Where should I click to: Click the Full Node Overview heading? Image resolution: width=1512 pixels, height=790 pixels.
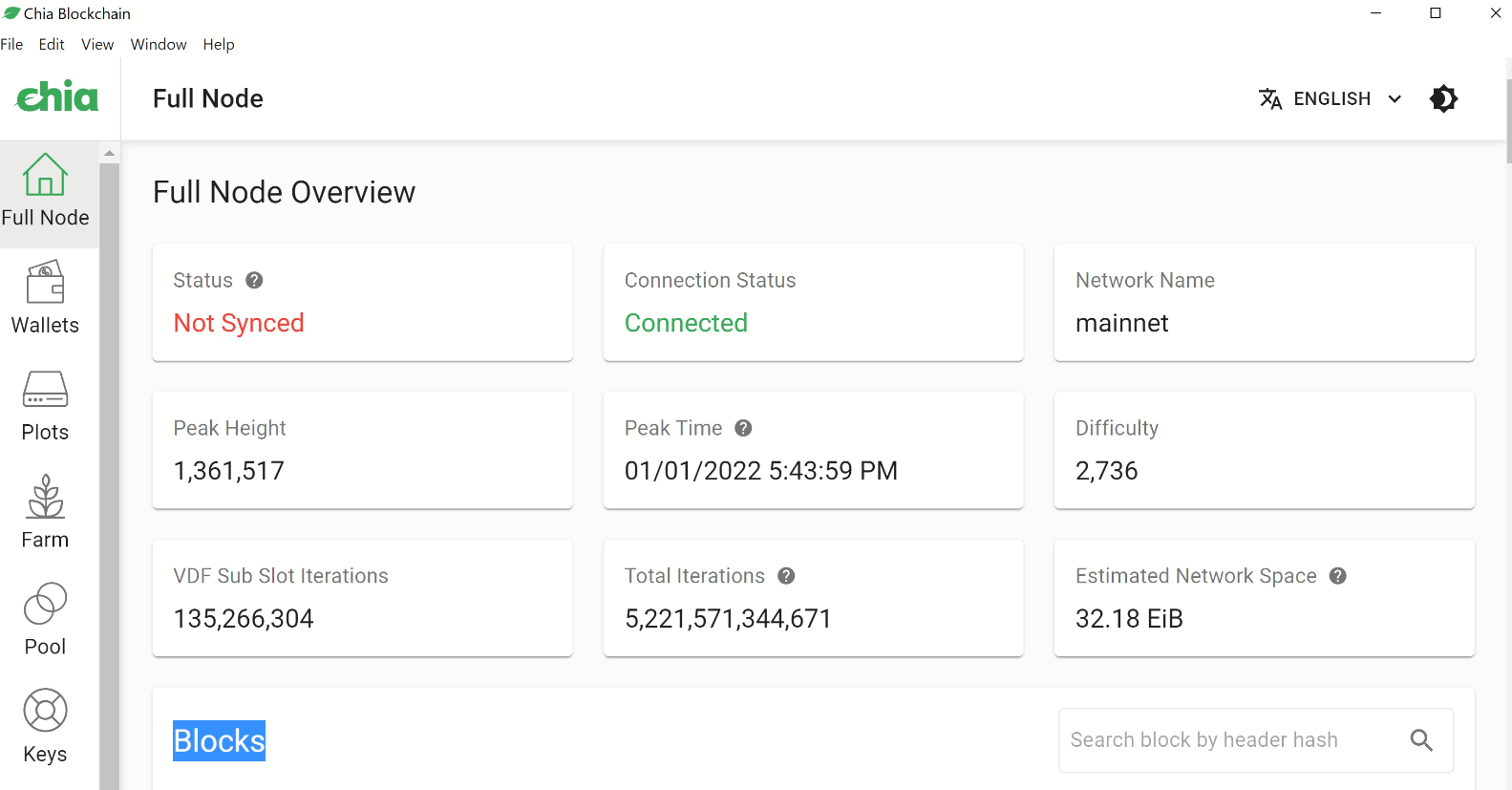click(x=285, y=192)
